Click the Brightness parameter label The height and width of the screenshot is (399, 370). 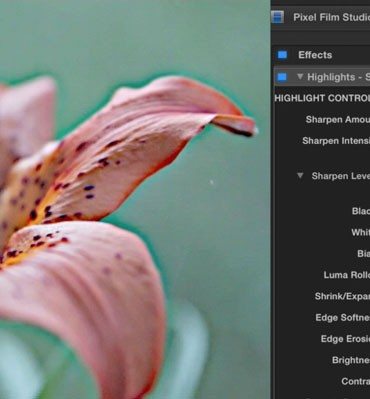(351, 360)
